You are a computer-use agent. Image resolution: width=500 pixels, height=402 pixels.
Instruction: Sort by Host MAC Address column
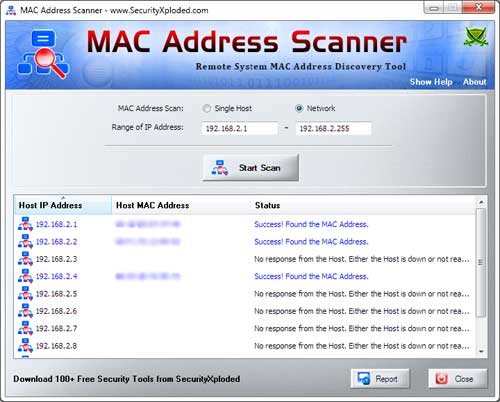point(181,205)
